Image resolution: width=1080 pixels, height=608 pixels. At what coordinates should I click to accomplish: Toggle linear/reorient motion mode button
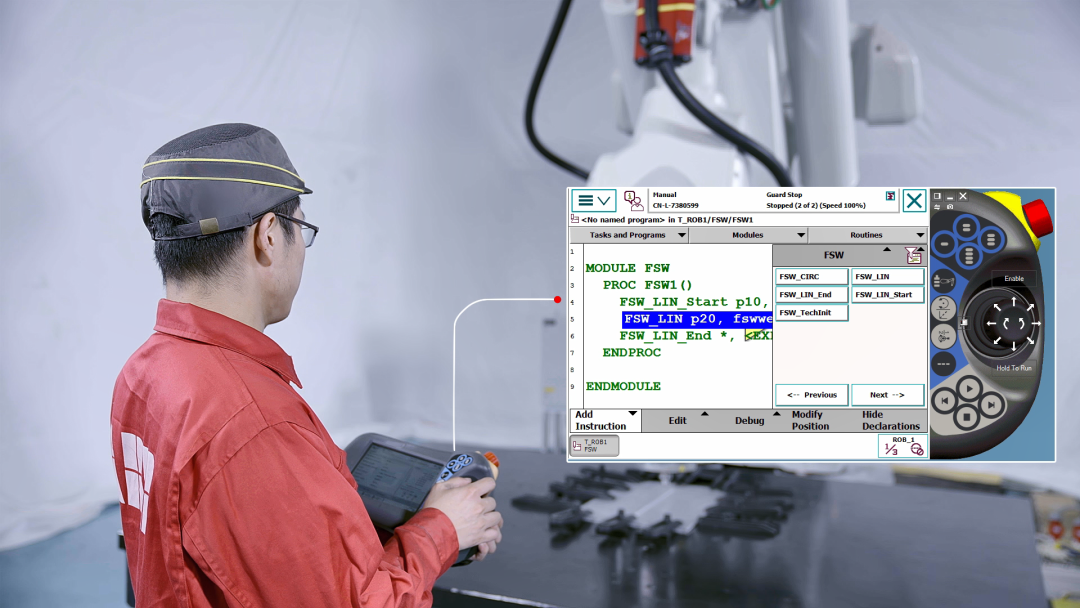944,308
